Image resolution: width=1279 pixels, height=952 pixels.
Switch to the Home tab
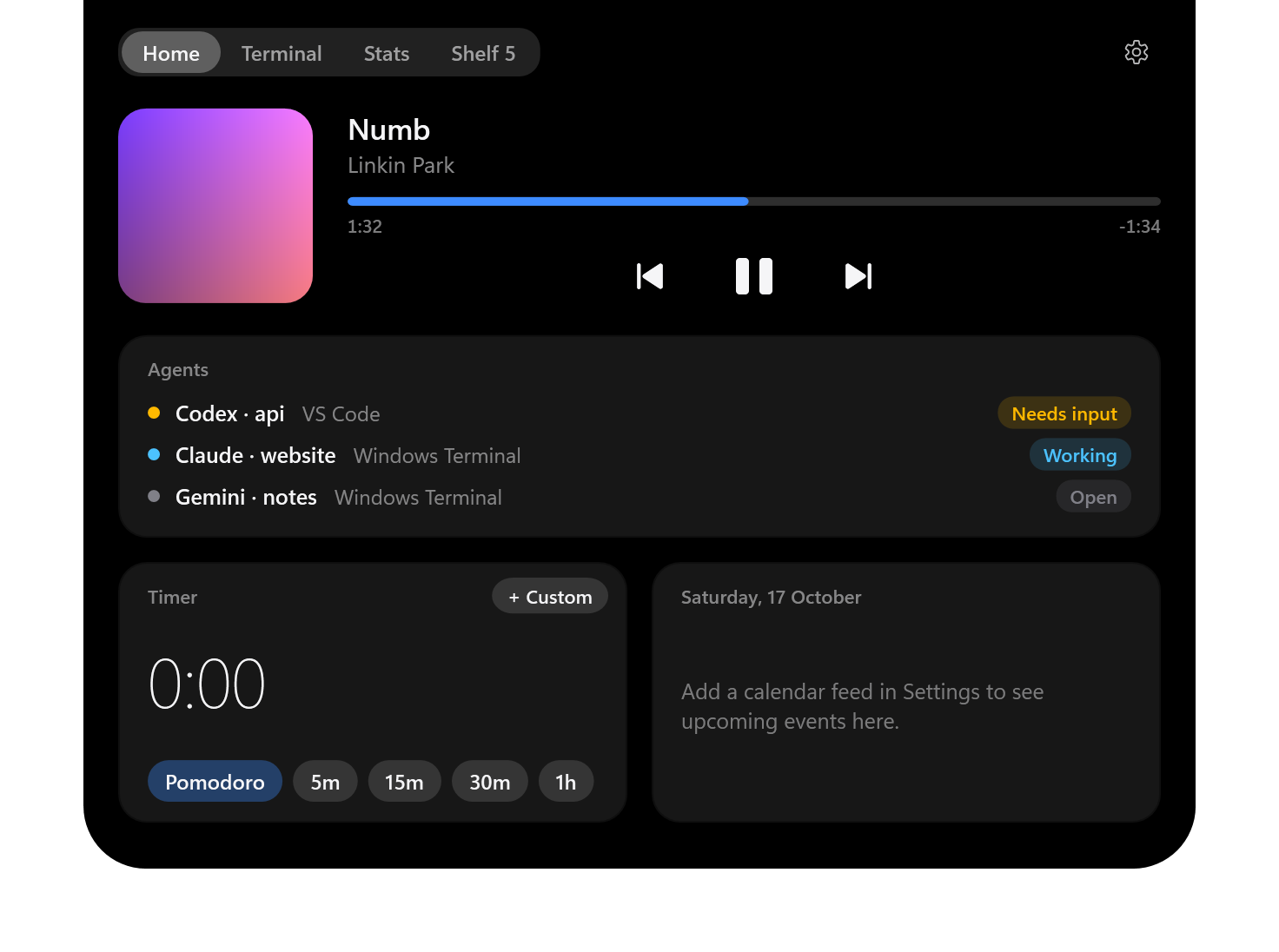click(x=171, y=53)
